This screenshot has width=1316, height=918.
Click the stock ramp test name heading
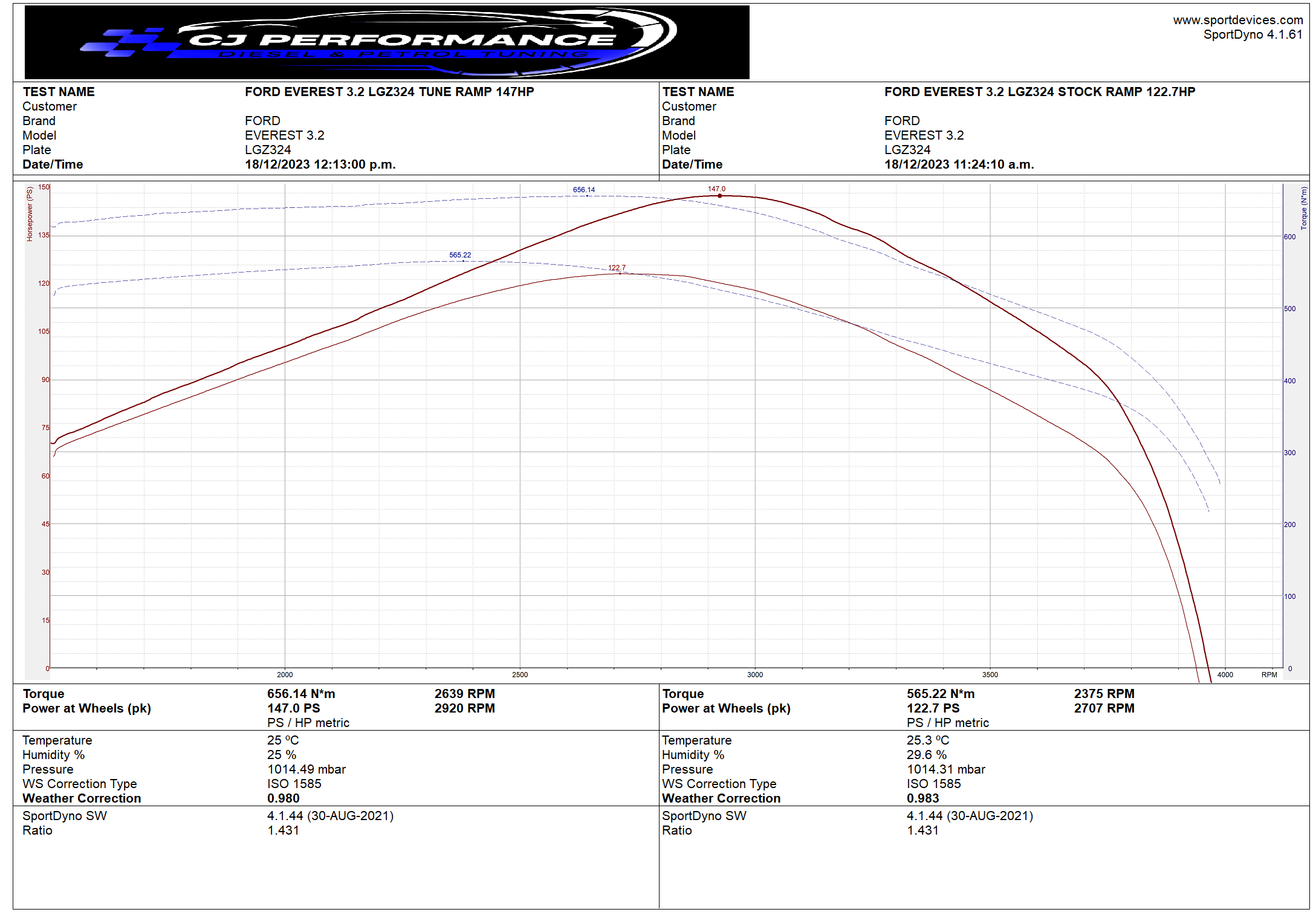pyautogui.click(x=1039, y=92)
